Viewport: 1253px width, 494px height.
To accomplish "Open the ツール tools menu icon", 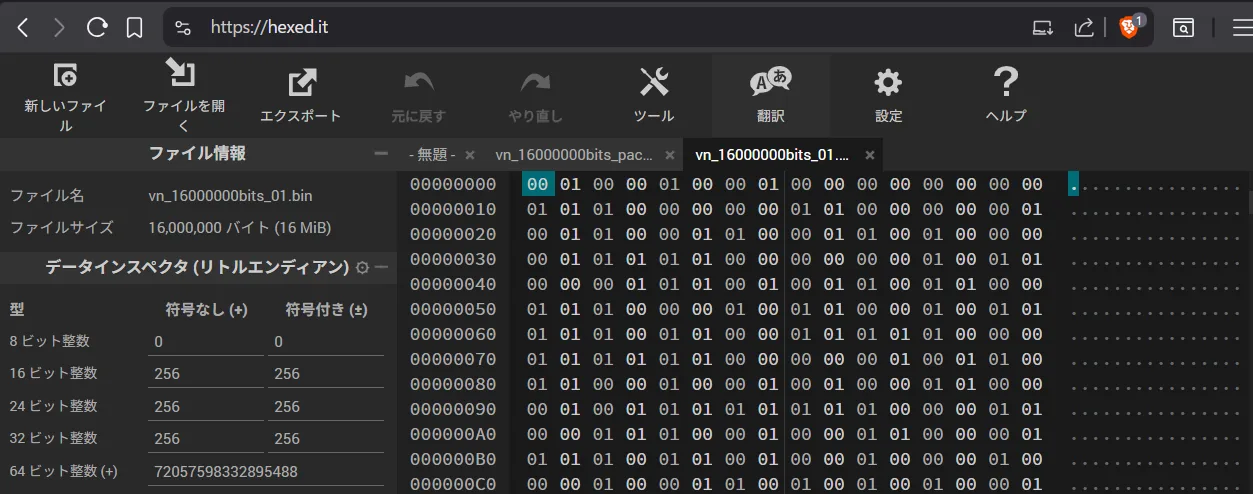I will coord(654,81).
